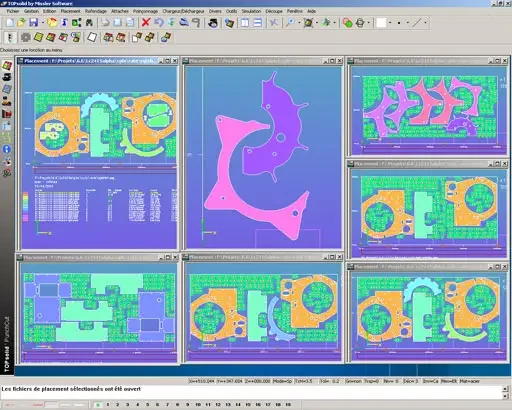512x410 pixels.
Task: Click the blue information 'i' toolbar icon
Action: pos(65,23)
